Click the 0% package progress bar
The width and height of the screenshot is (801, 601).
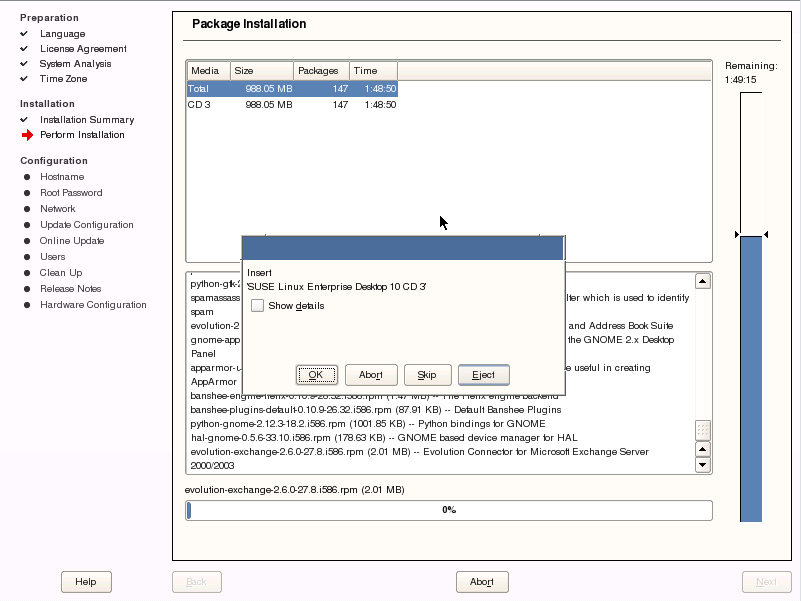click(449, 510)
